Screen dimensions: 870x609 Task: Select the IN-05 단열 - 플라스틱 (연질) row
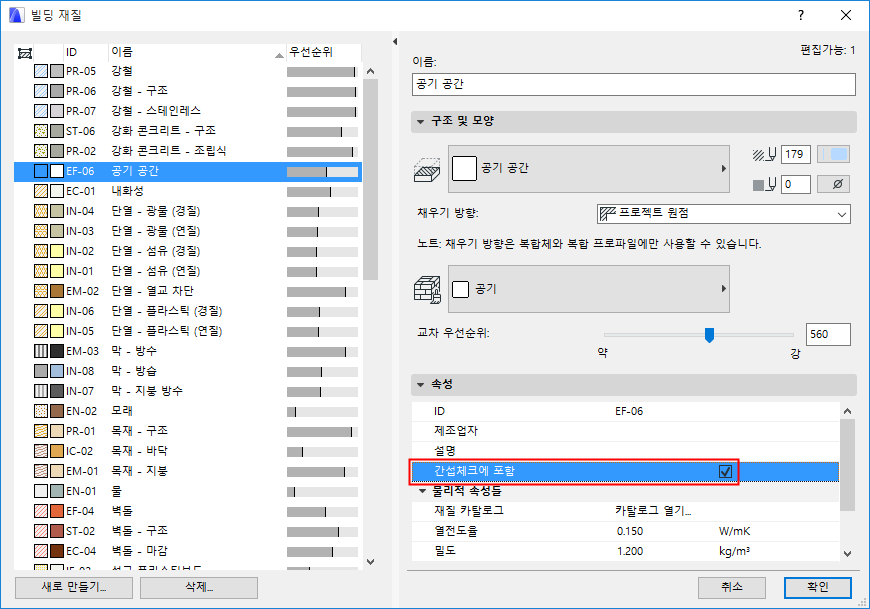[x=188, y=331]
